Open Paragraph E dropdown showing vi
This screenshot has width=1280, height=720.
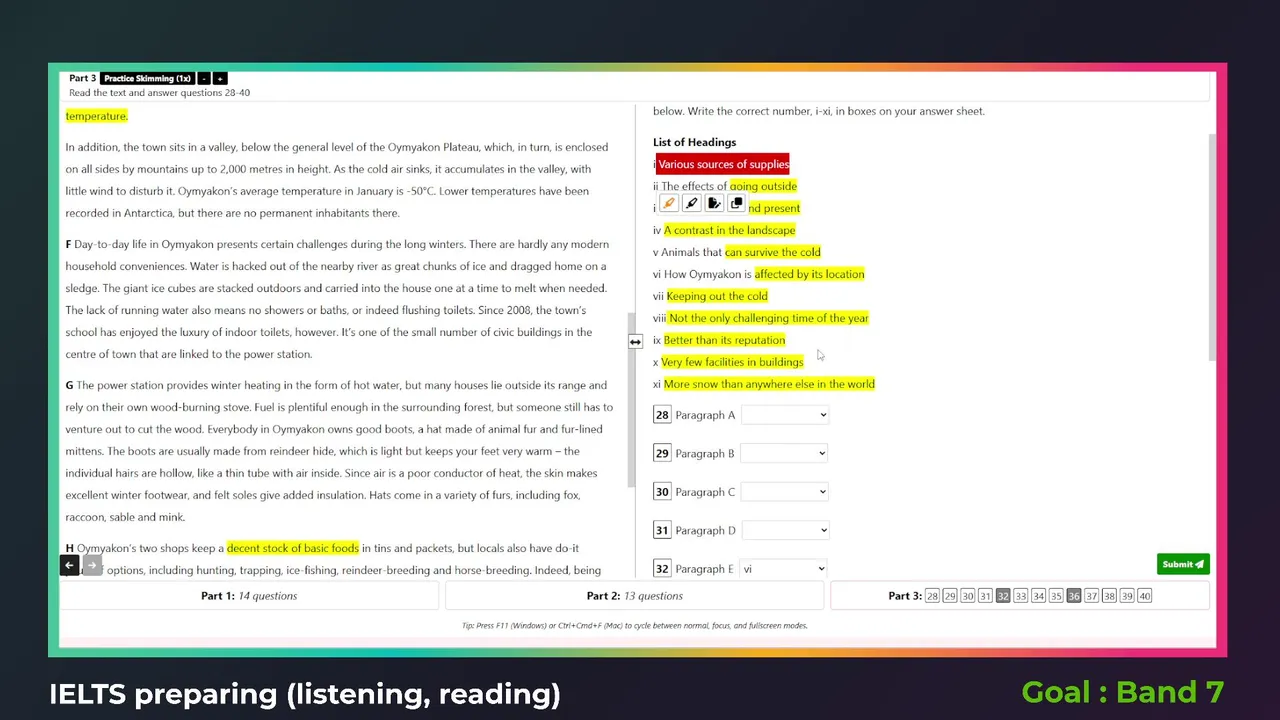(784, 568)
